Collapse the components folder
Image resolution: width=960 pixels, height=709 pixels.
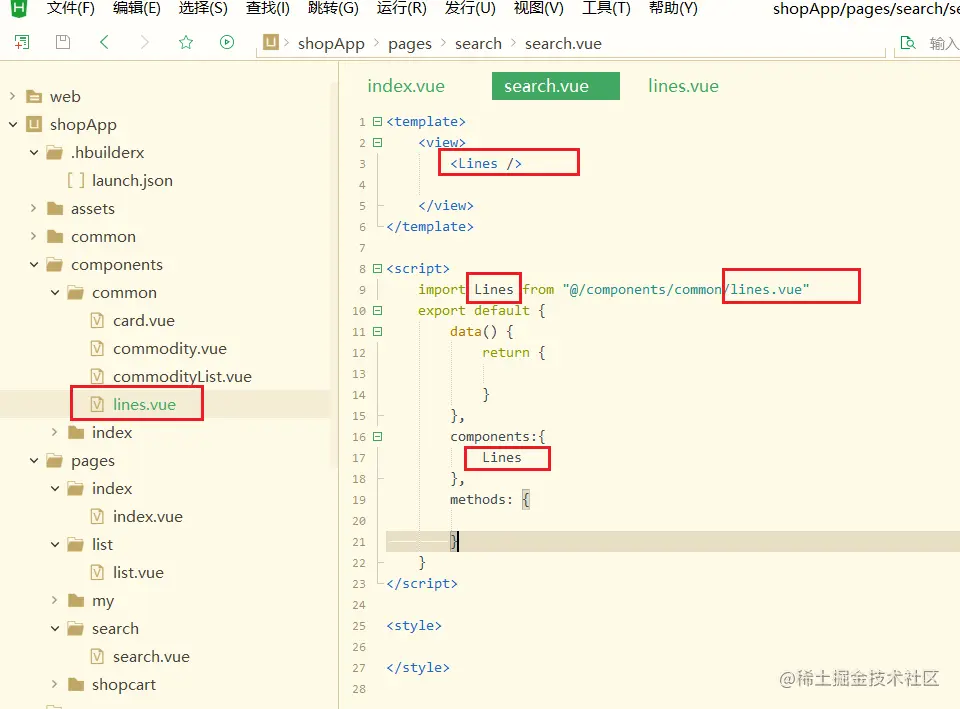point(34,264)
